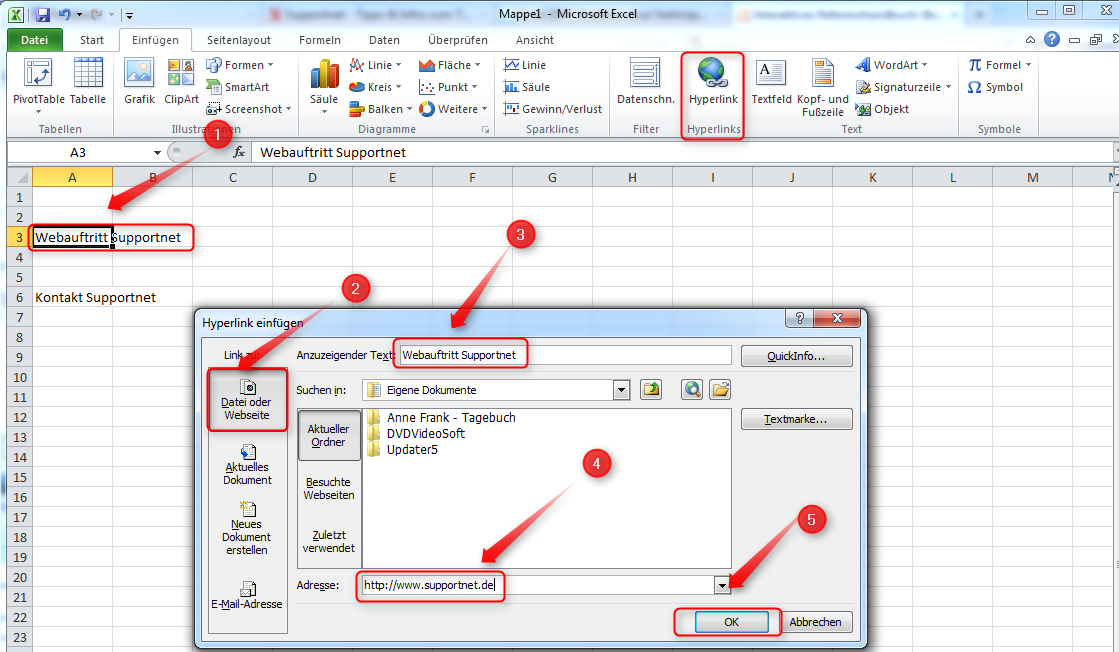The image size is (1119, 652).
Task: Select the Updater5 folder
Action: tap(402, 449)
